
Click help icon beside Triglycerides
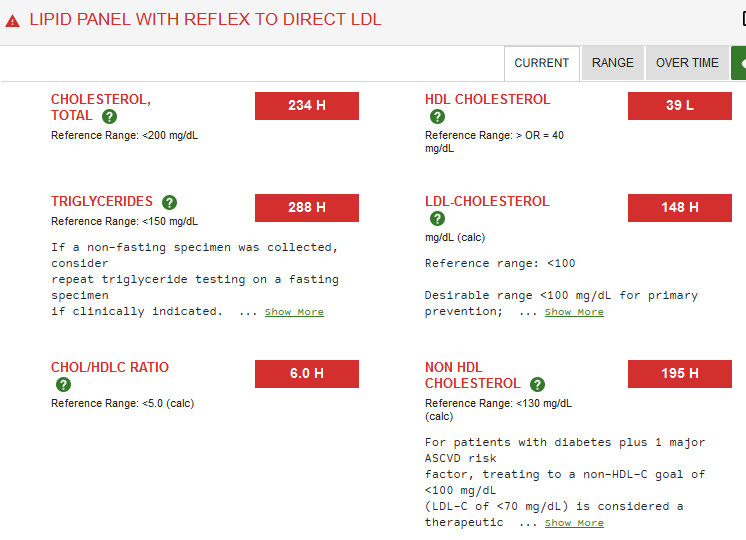[x=169, y=202]
